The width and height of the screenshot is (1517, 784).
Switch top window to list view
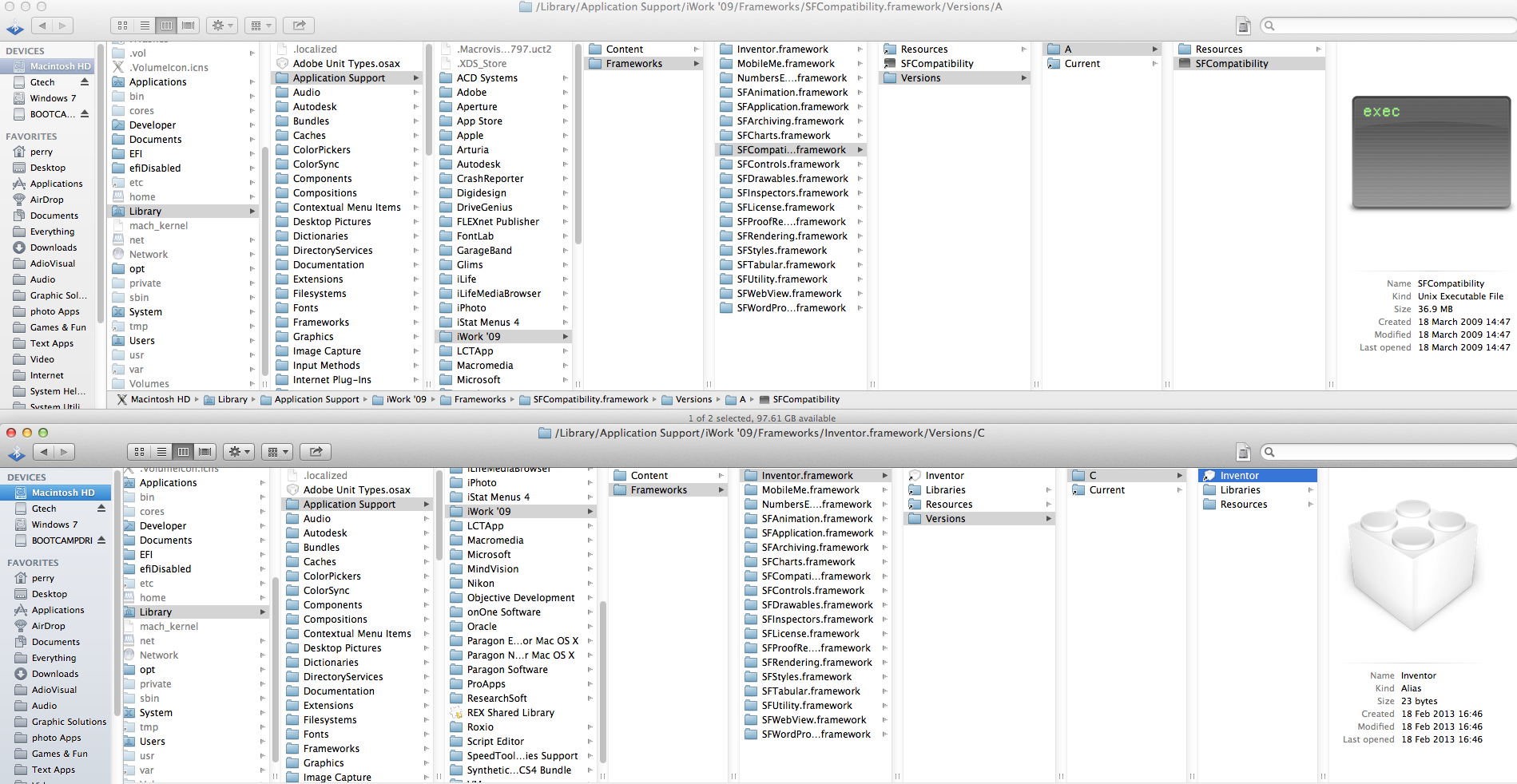(145, 26)
